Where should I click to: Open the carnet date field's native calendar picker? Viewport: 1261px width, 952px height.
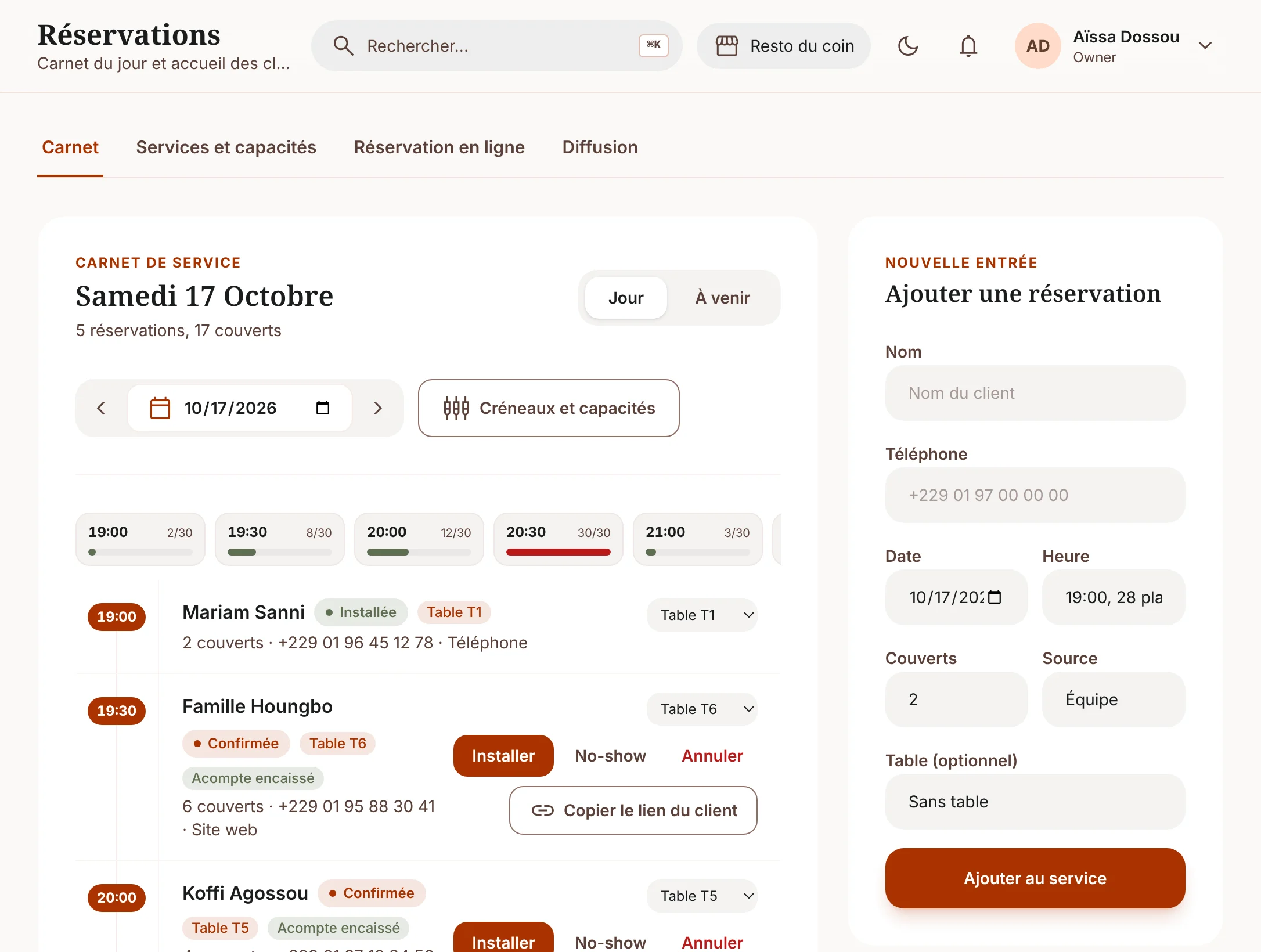pos(323,408)
